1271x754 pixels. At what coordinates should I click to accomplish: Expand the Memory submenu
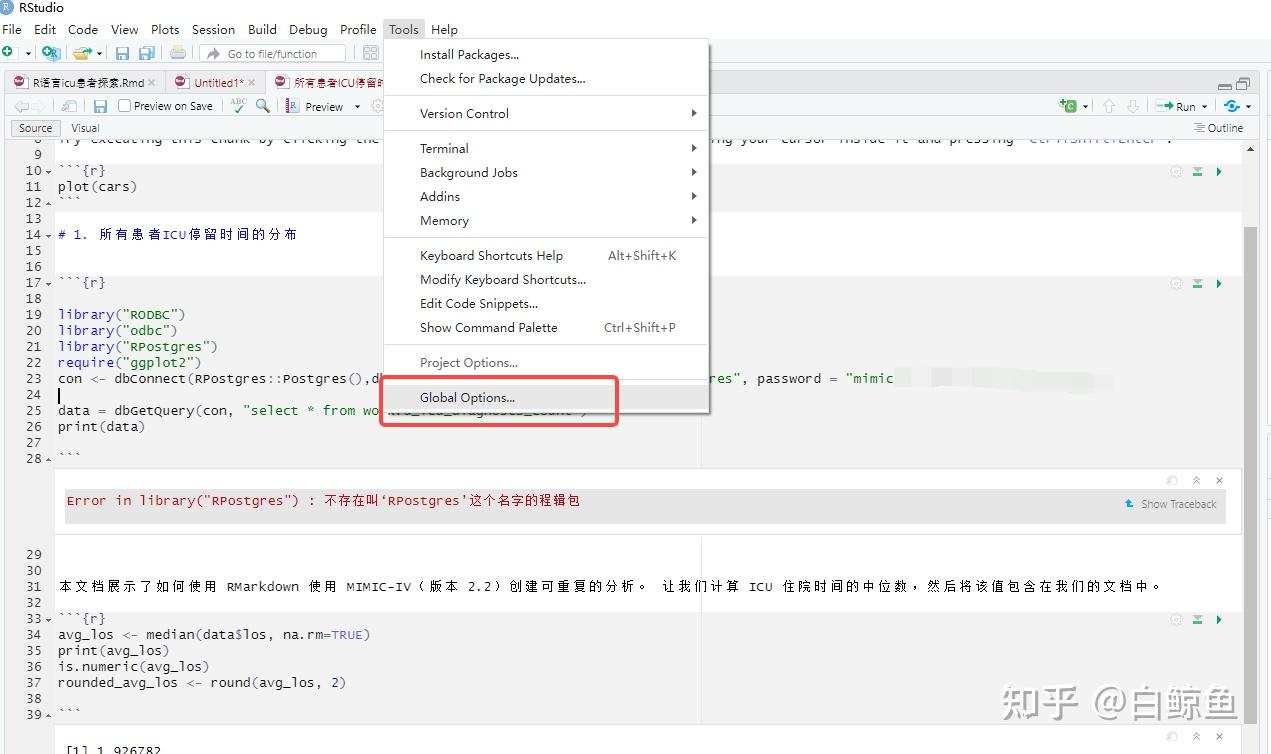[546, 220]
